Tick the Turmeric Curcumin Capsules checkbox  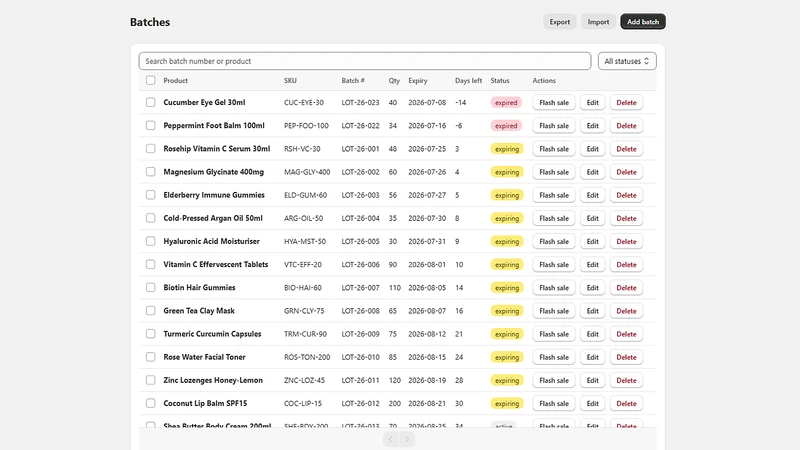point(151,334)
